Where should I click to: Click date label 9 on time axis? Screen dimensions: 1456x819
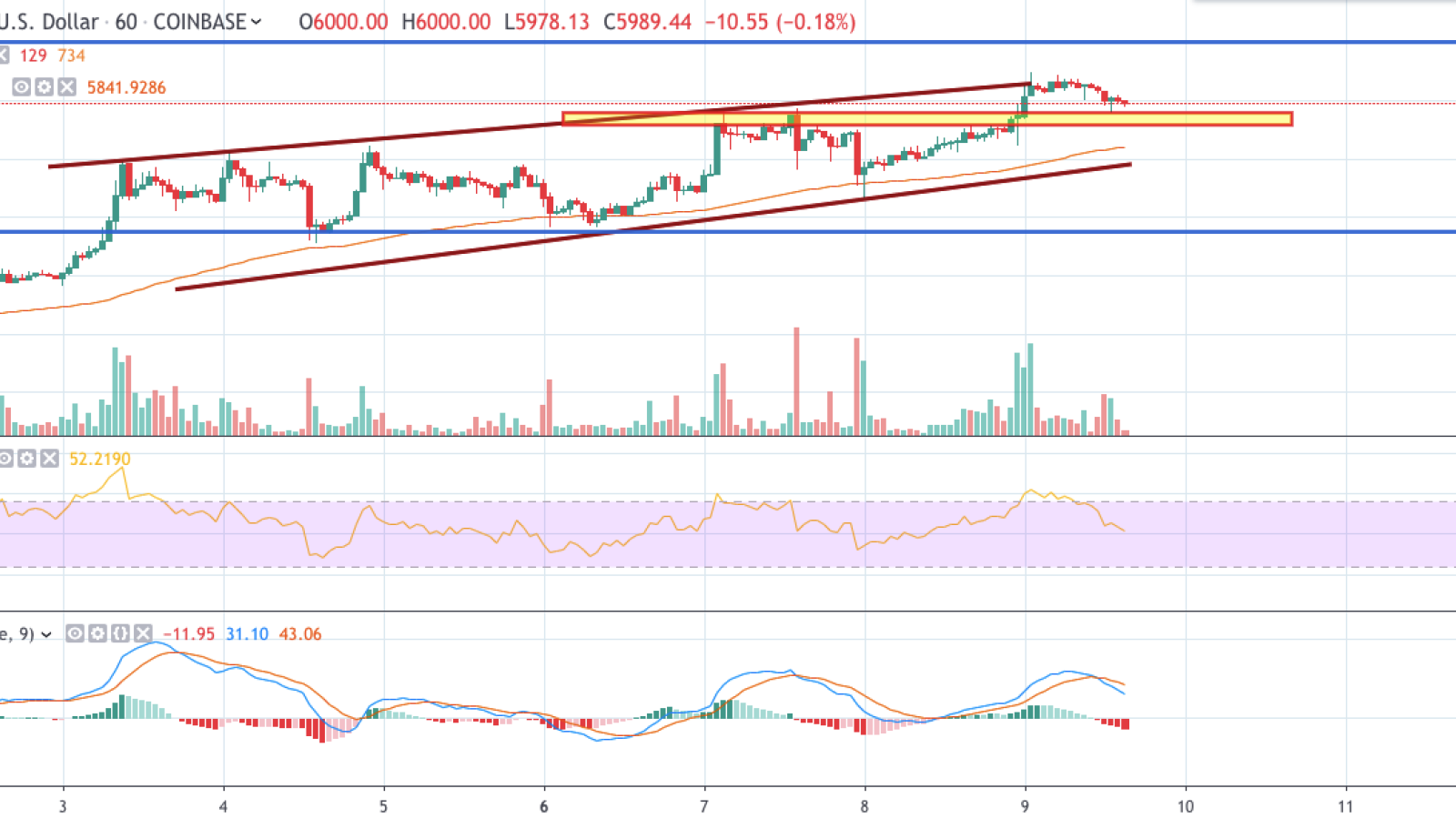pos(1025,806)
